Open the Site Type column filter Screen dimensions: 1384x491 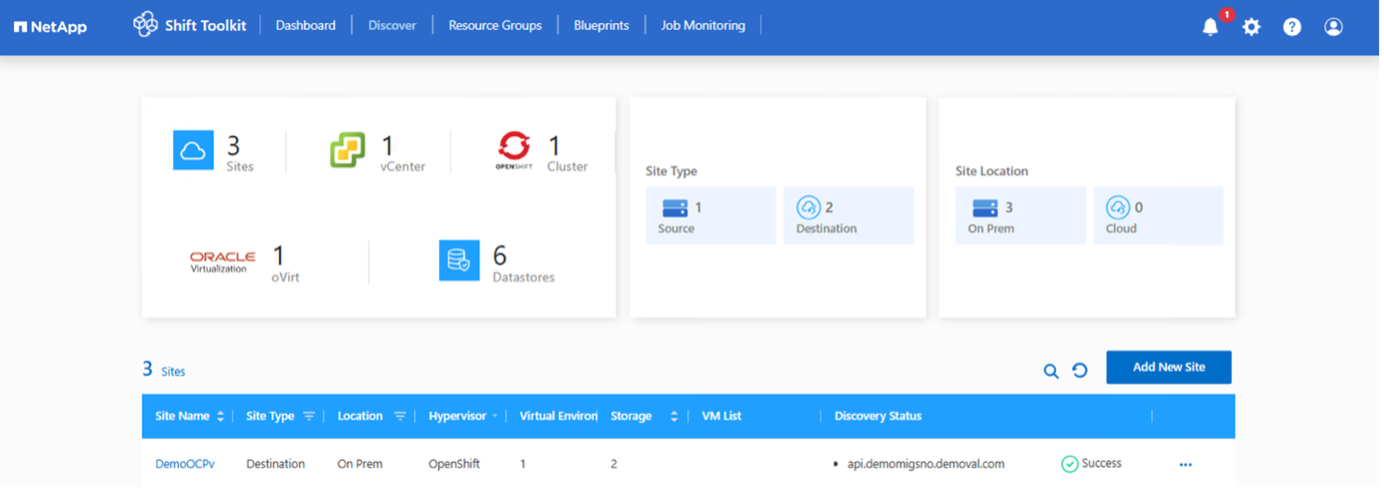[309, 416]
